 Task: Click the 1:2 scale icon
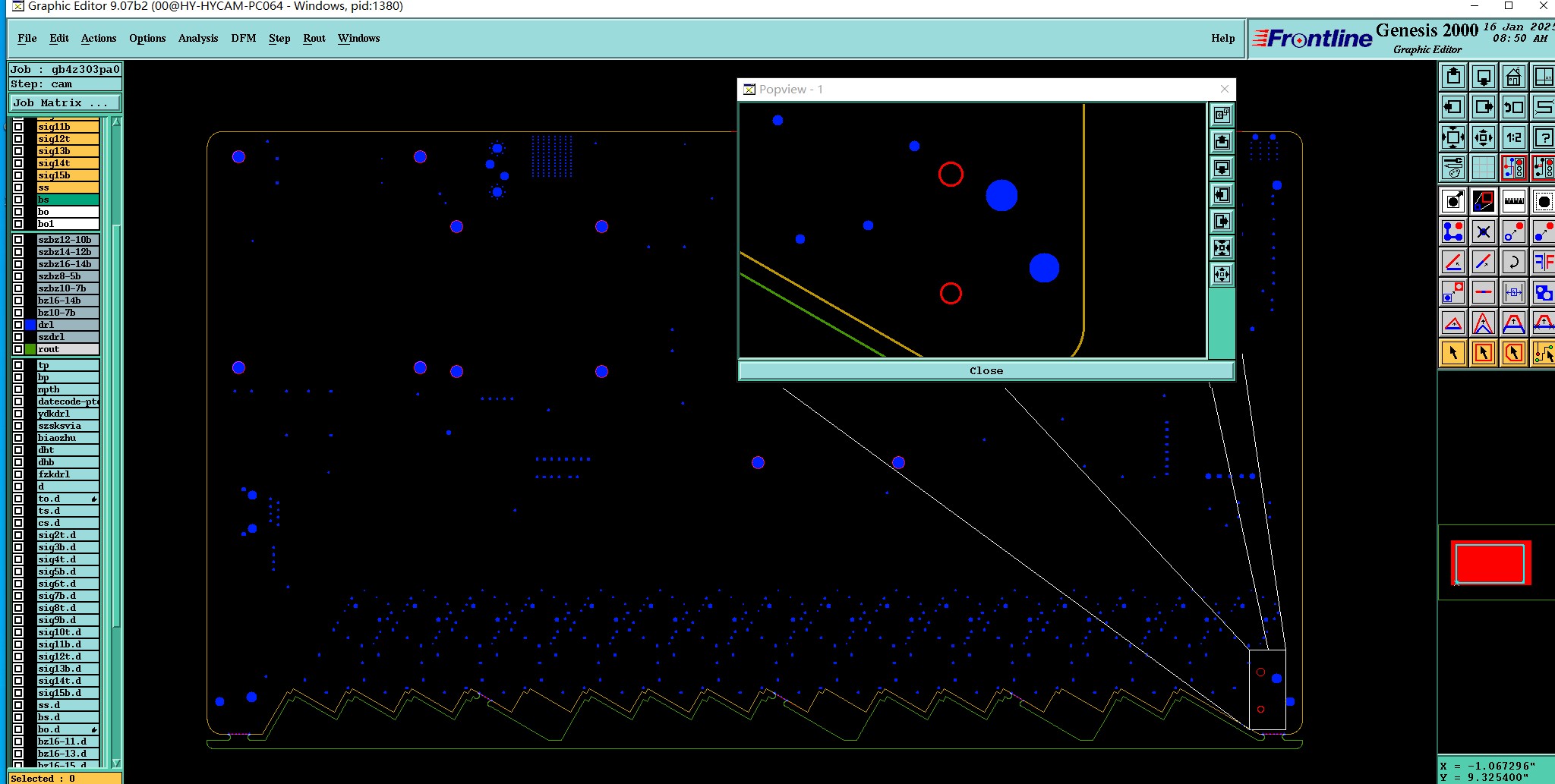1513,137
